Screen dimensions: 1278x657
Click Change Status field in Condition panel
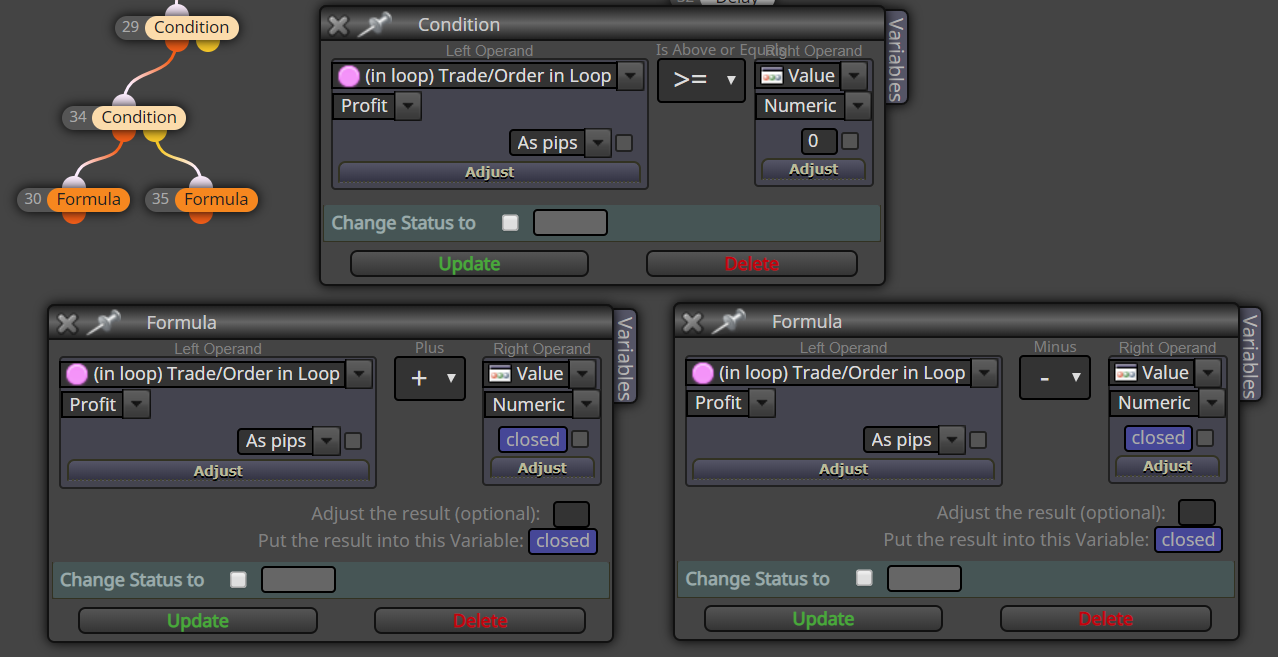(x=571, y=222)
